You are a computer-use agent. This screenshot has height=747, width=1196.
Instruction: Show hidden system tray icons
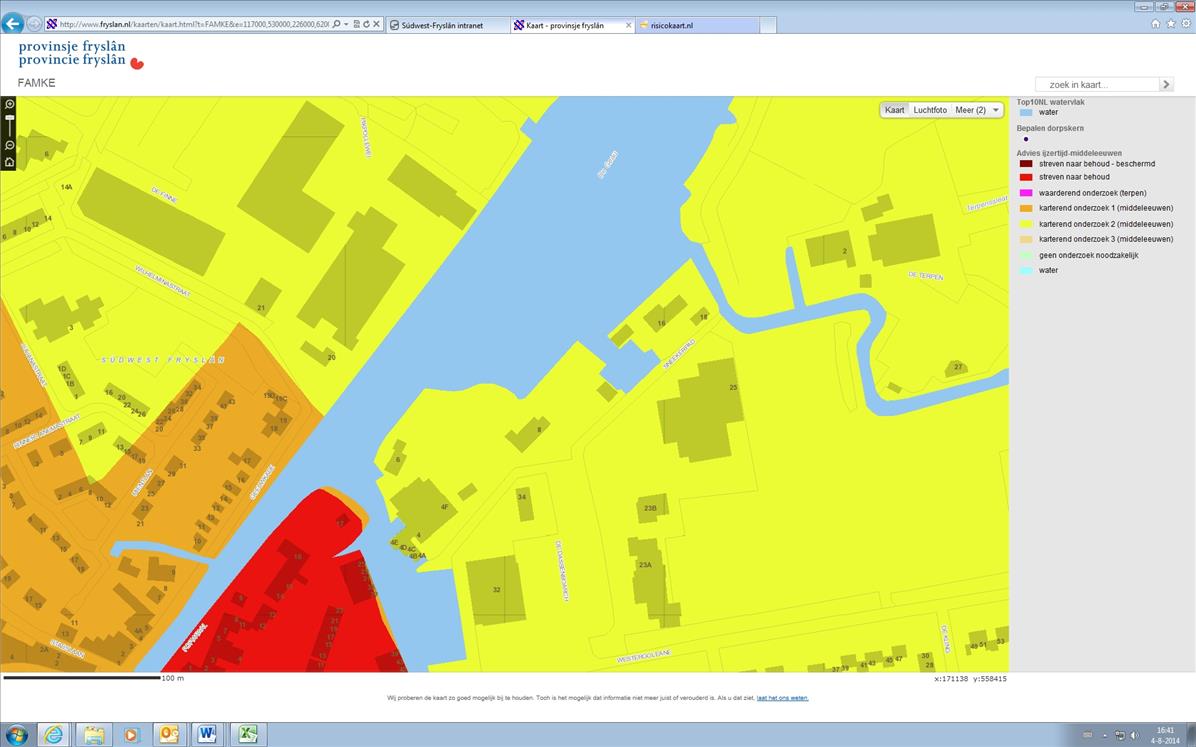click(1104, 736)
